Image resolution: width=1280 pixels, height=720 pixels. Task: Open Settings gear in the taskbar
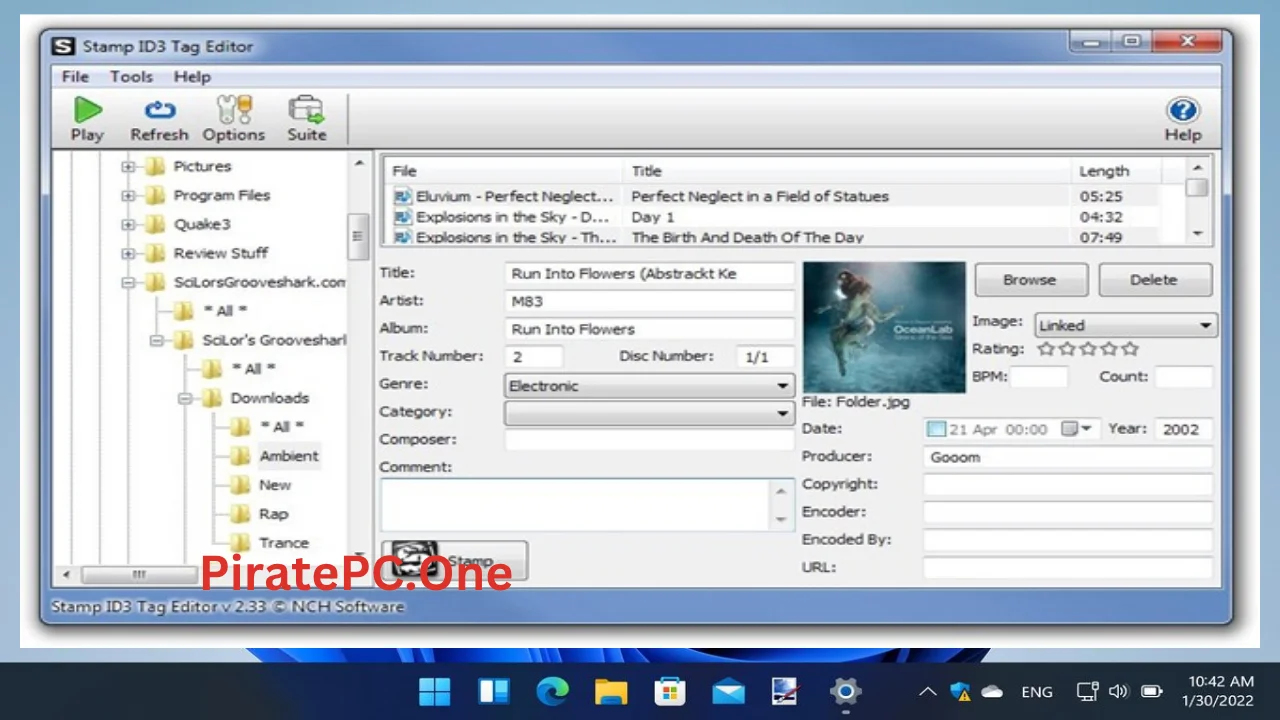pos(845,691)
